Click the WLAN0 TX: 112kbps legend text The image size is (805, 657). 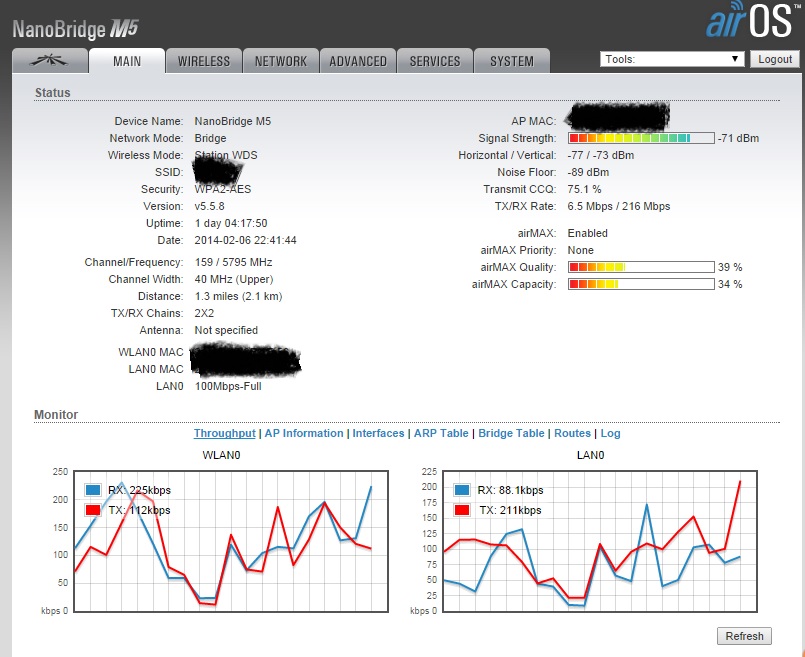[x=139, y=510]
